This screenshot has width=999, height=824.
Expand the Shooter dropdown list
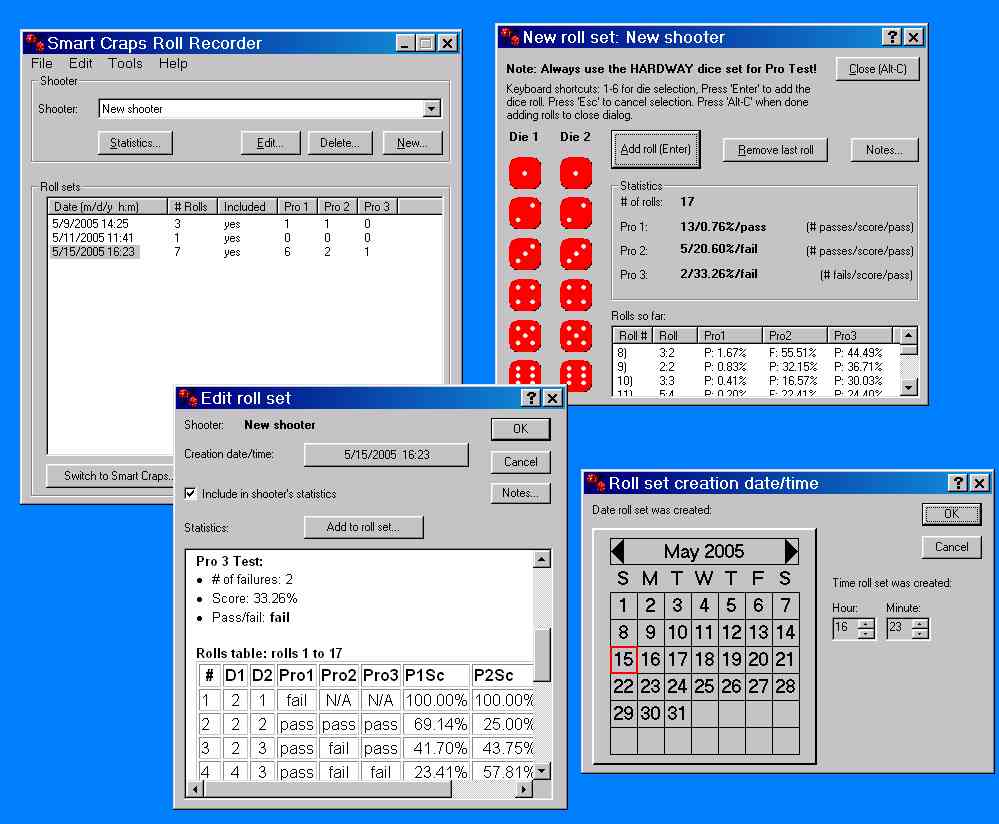(x=431, y=109)
